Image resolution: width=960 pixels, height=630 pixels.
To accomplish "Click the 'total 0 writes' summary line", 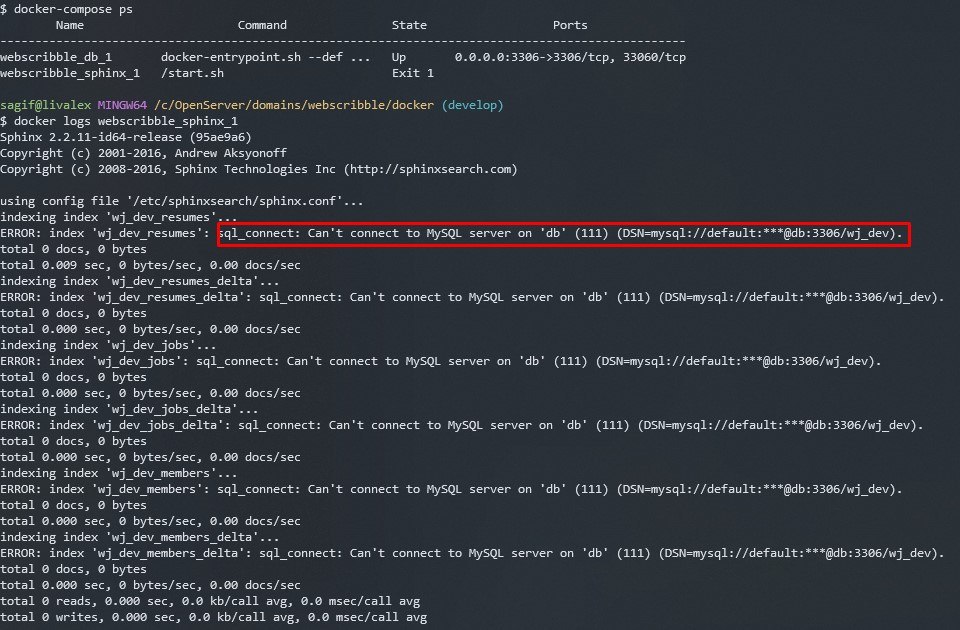I will coord(214,617).
